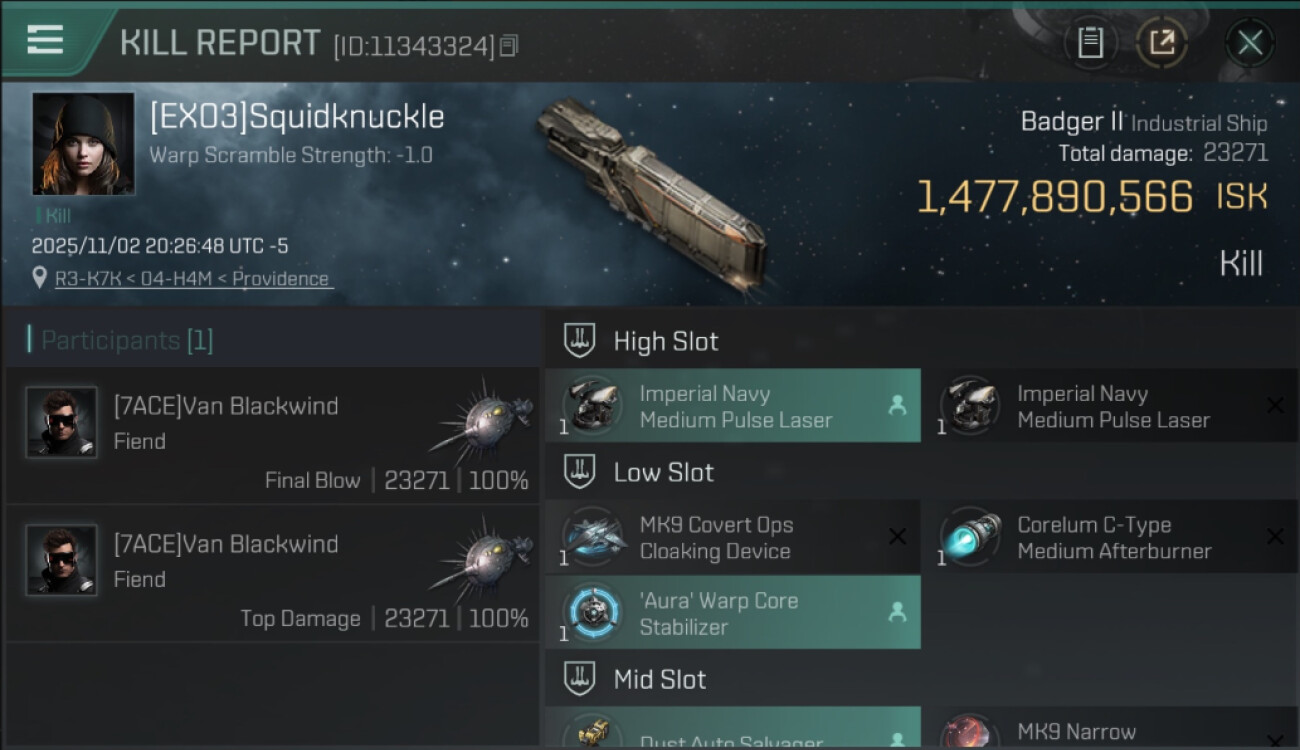Select the Dust Auto Salvager module
1300x750 pixels.
point(733,728)
